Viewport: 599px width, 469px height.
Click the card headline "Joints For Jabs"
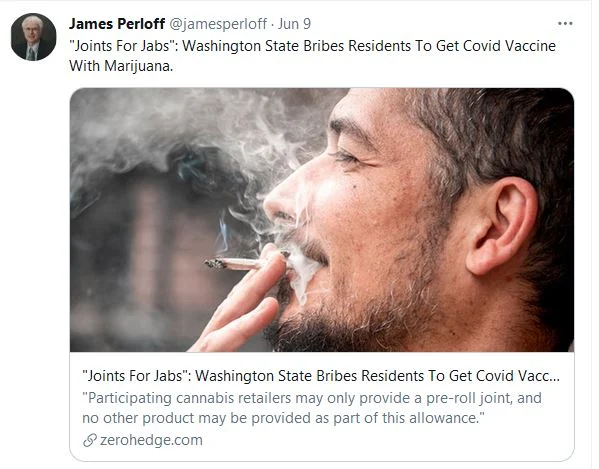point(321,376)
